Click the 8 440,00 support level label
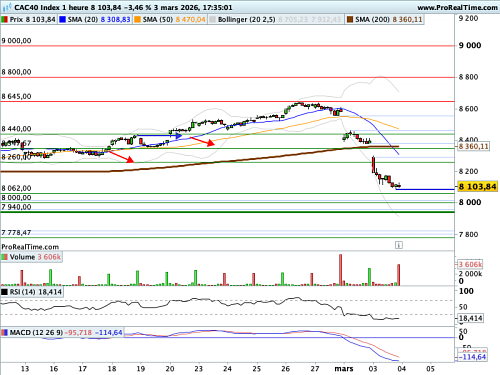Screen dimensions: 500x375 (16, 129)
